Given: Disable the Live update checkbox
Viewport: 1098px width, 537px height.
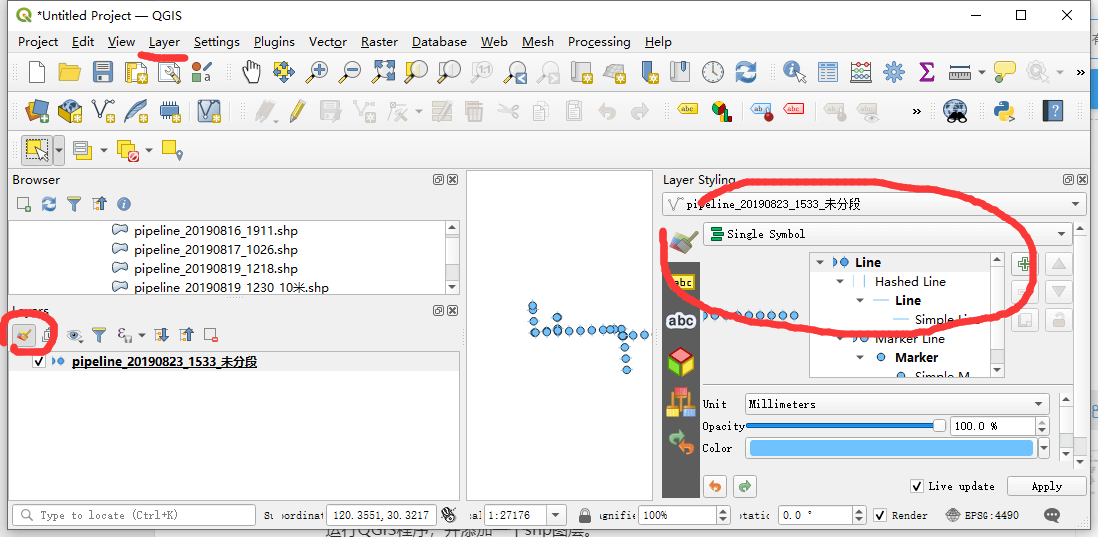Looking at the screenshot, I should click(x=917, y=486).
